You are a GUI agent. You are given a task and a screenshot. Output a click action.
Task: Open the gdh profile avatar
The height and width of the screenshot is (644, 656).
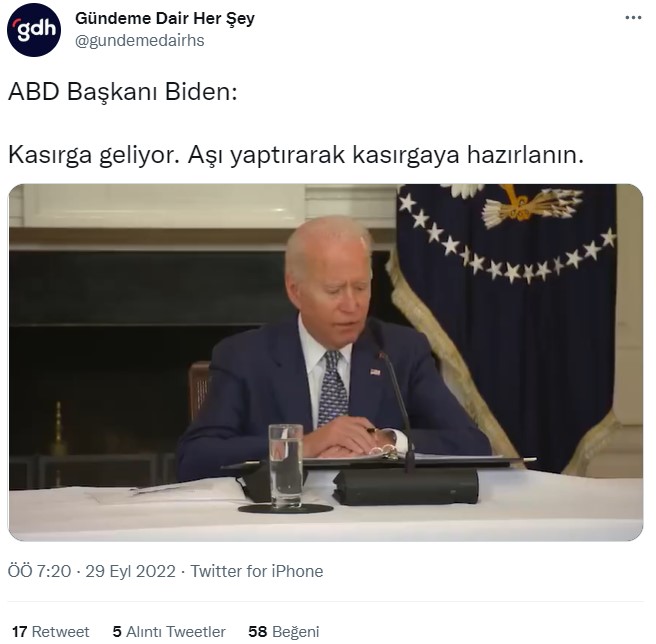(34, 30)
